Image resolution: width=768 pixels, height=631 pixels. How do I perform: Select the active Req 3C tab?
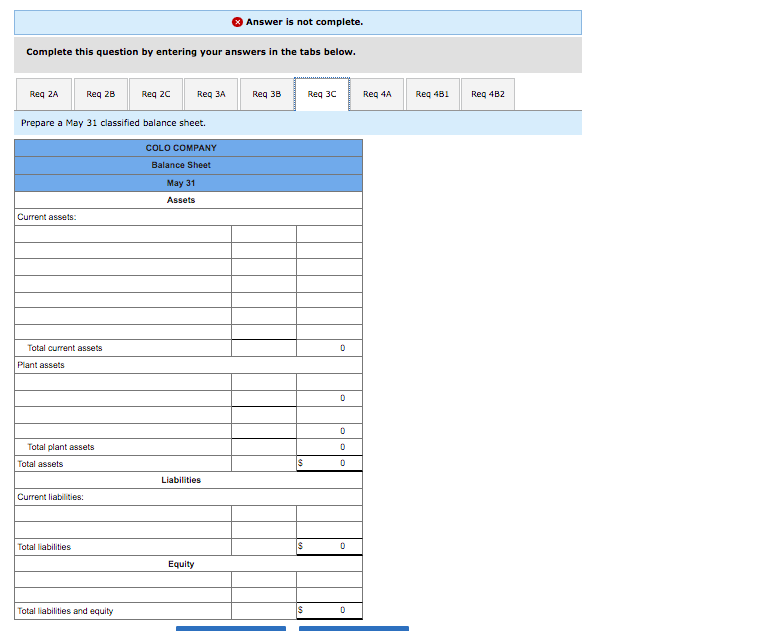(x=322, y=94)
